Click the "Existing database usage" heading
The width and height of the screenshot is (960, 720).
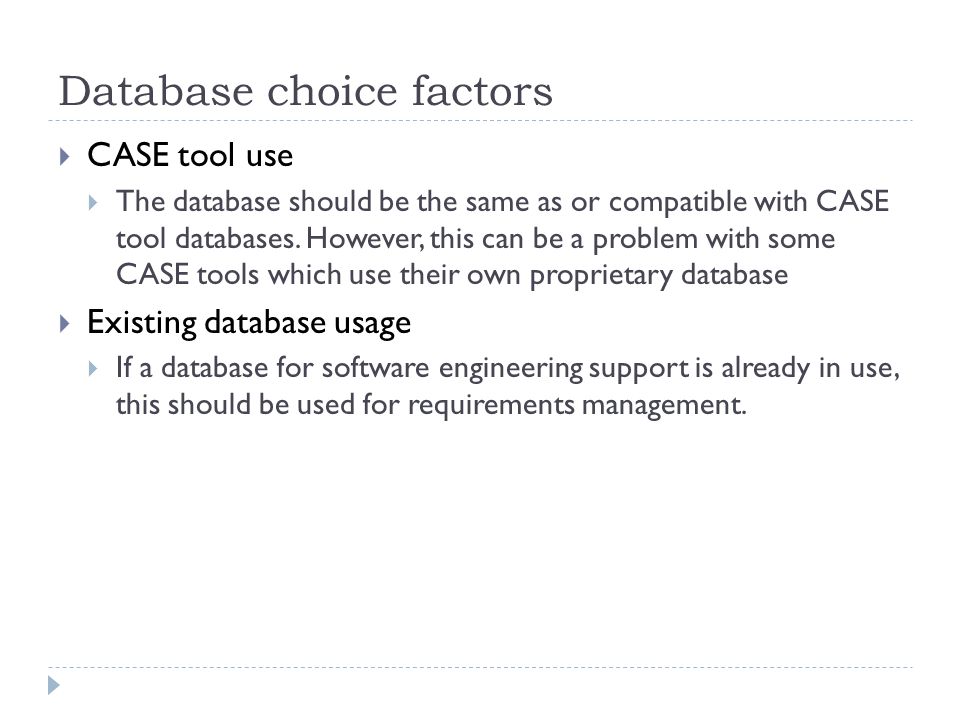click(249, 323)
